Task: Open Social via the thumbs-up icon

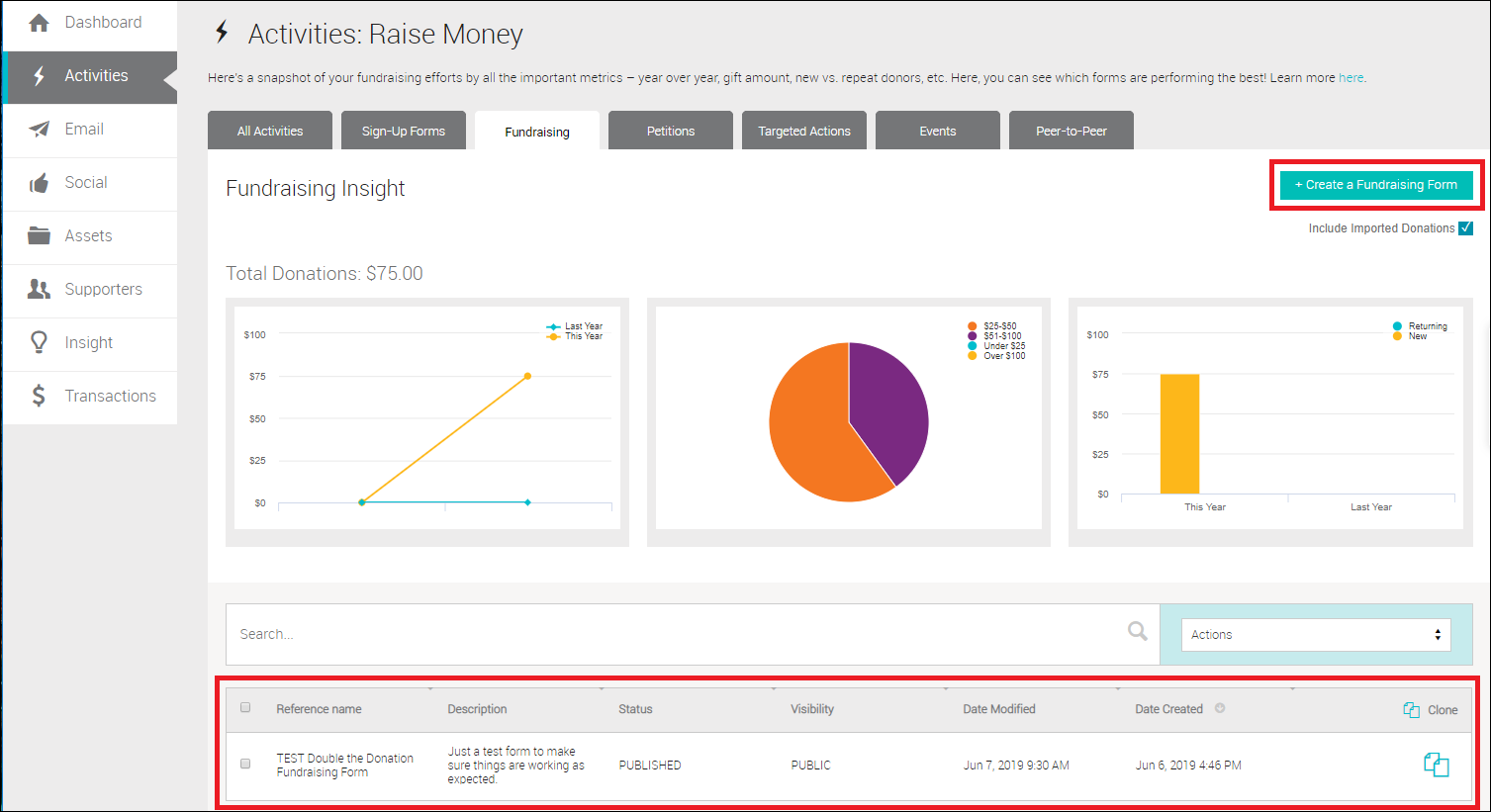Action: coord(39,182)
